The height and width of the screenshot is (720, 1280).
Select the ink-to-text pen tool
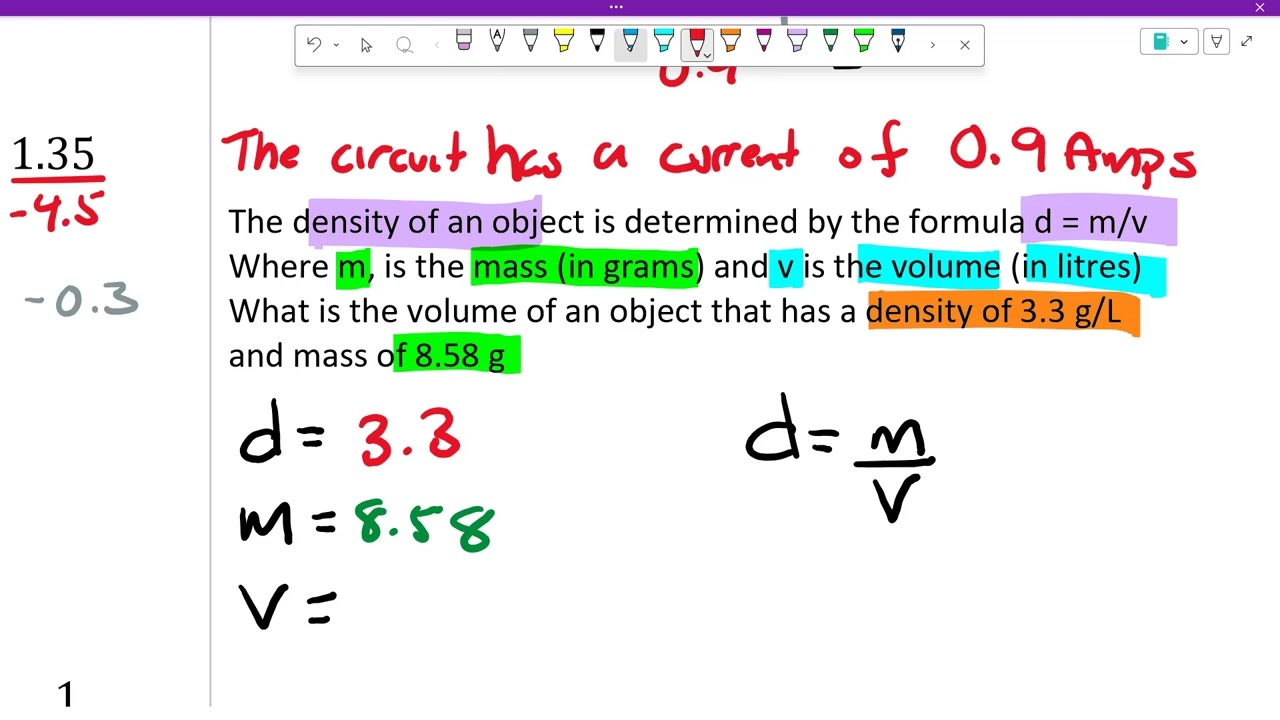pos(497,41)
